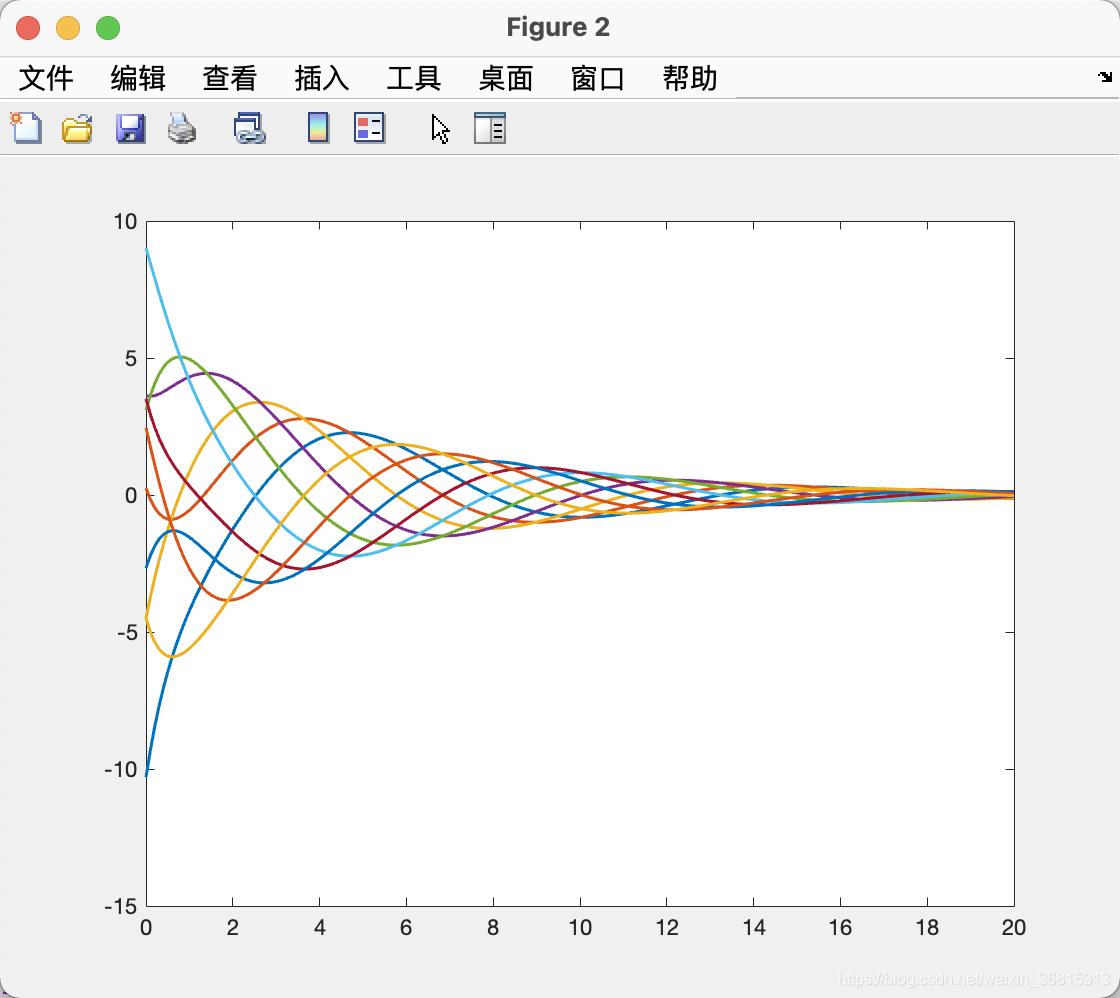
Task: Open the 文件 menu
Action: 47,79
